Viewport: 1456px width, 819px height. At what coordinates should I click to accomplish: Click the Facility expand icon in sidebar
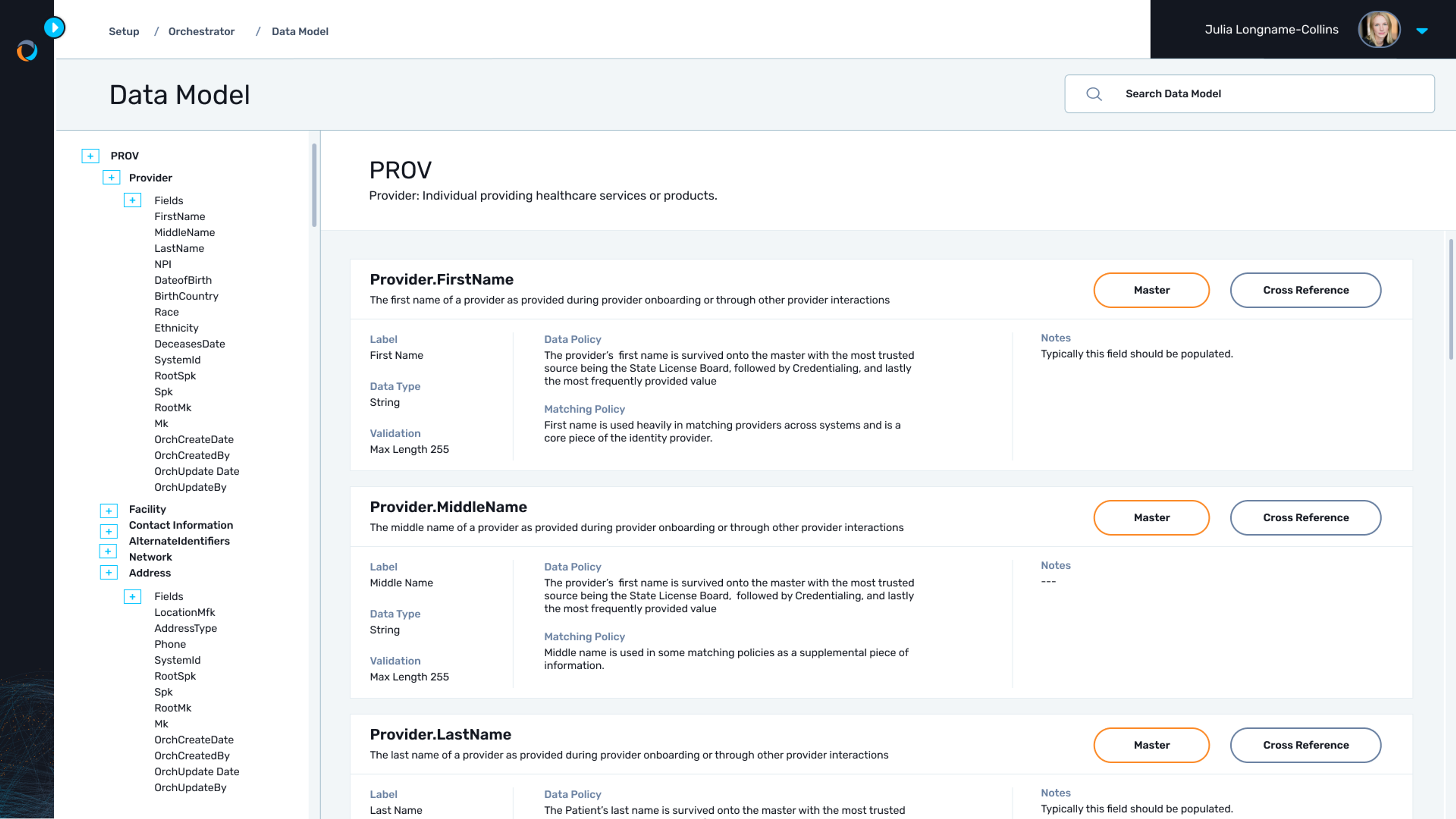coord(108,509)
